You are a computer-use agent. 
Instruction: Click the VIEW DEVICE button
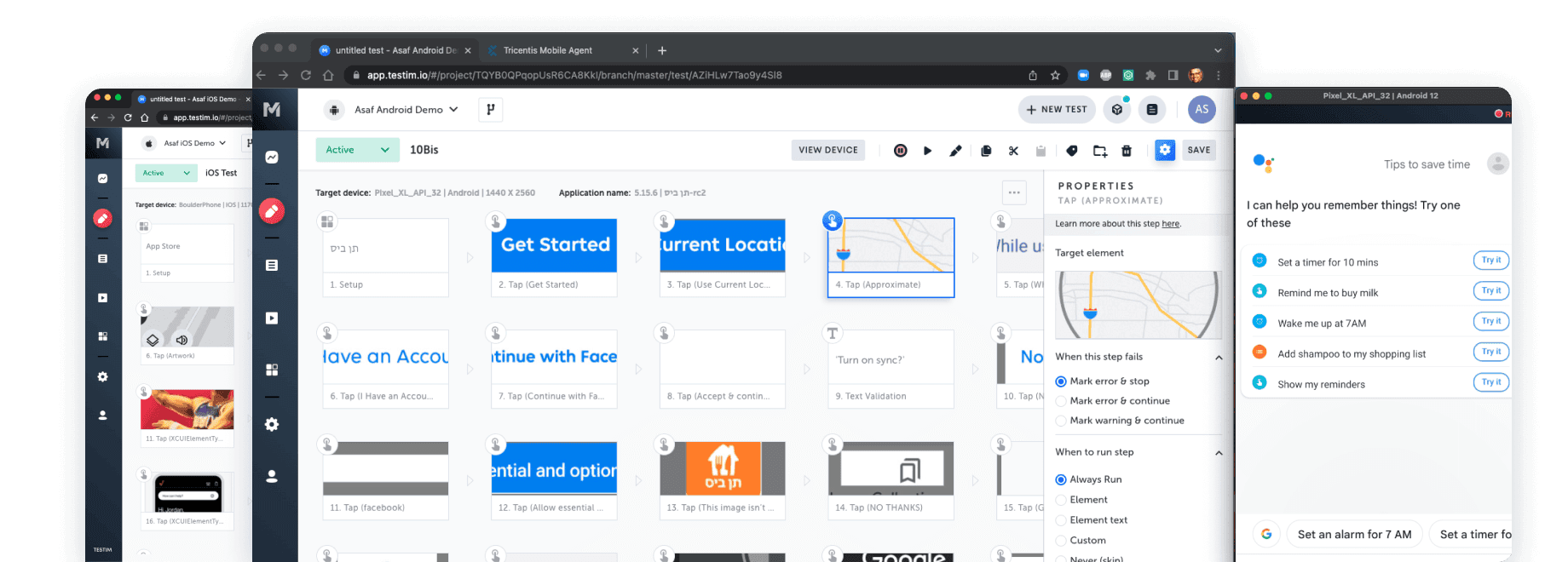(x=827, y=150)
